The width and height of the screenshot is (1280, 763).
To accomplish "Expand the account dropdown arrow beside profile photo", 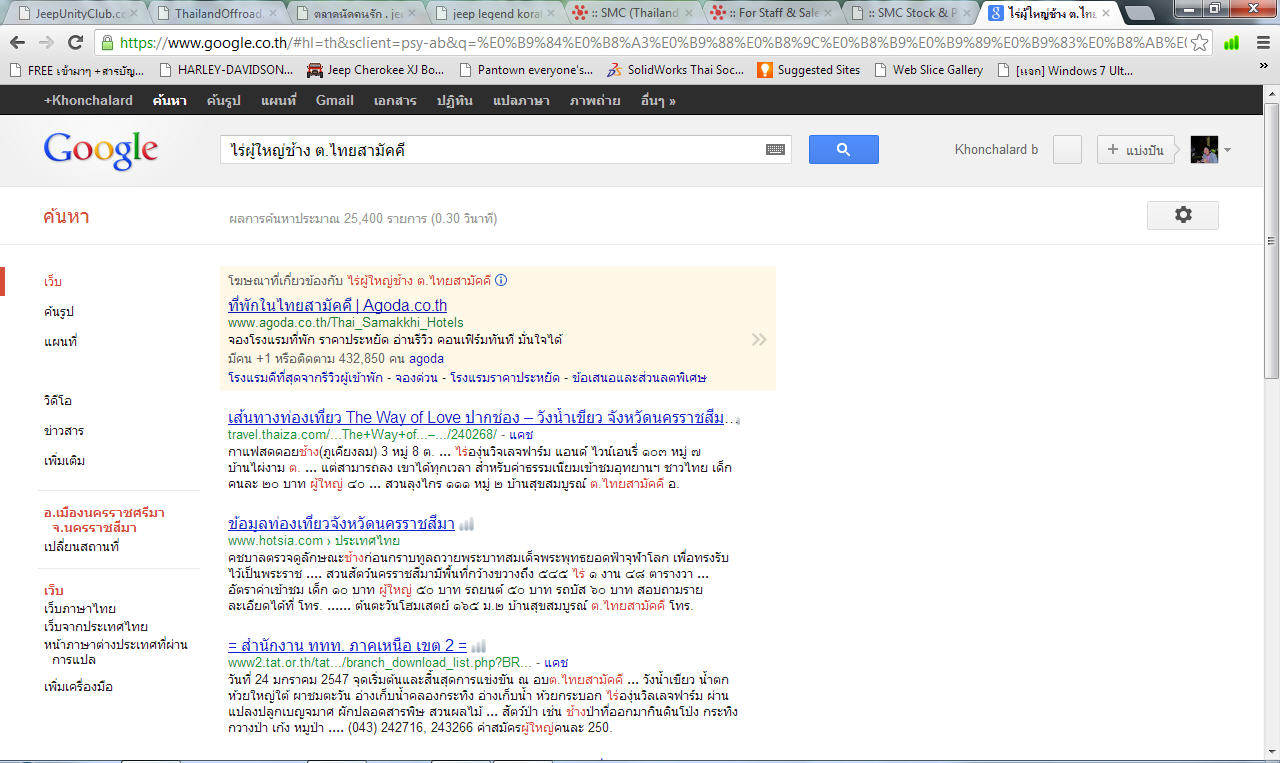I will [1227, 151].
